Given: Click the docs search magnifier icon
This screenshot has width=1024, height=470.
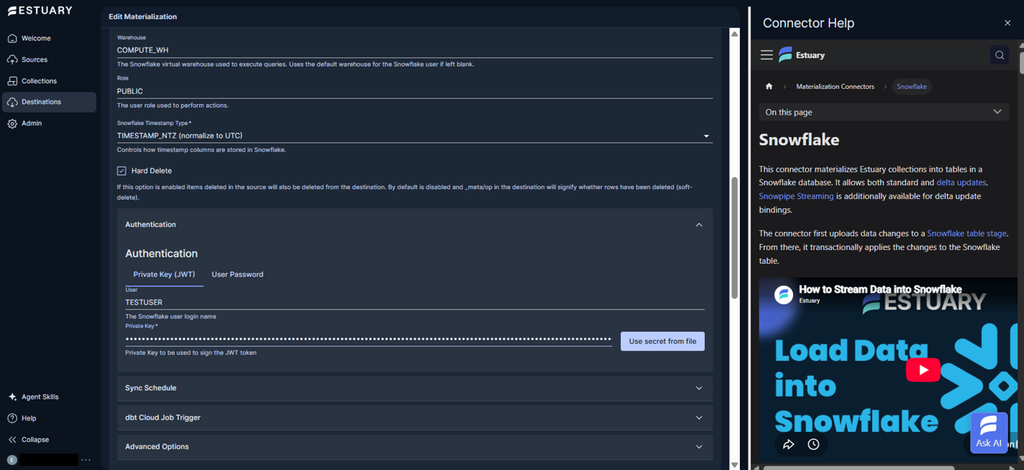Looking at the screenshot, I should (999, 55).
